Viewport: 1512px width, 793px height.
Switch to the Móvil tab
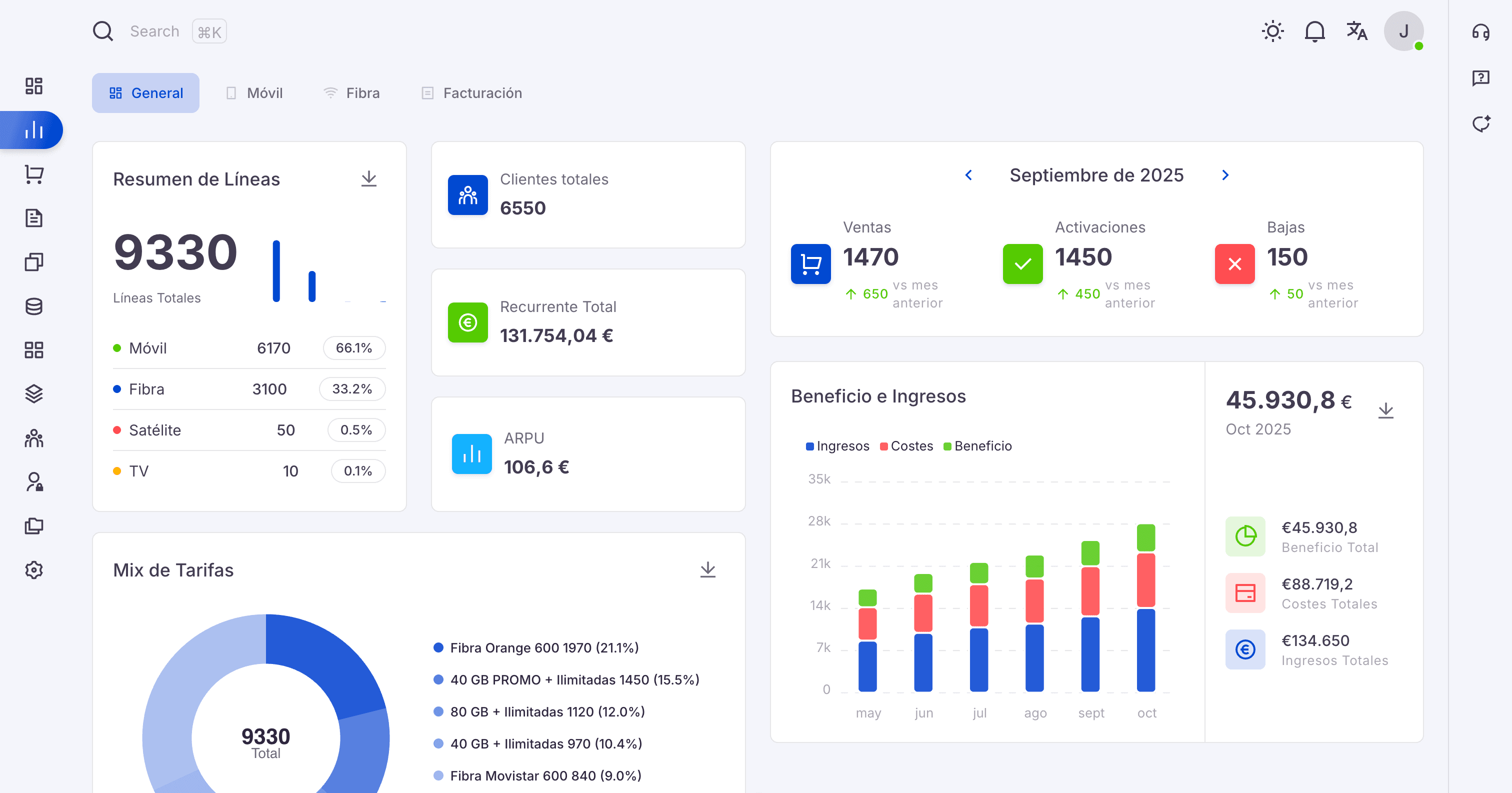[254, 92]
